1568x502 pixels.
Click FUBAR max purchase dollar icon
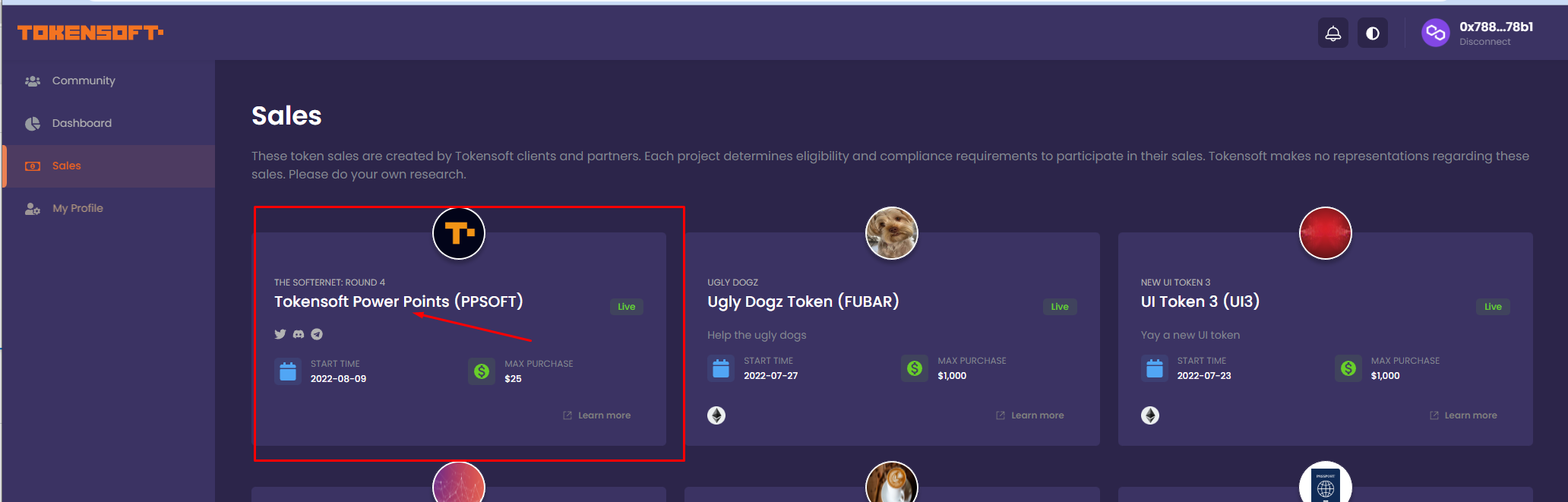(x=915, y=368)
